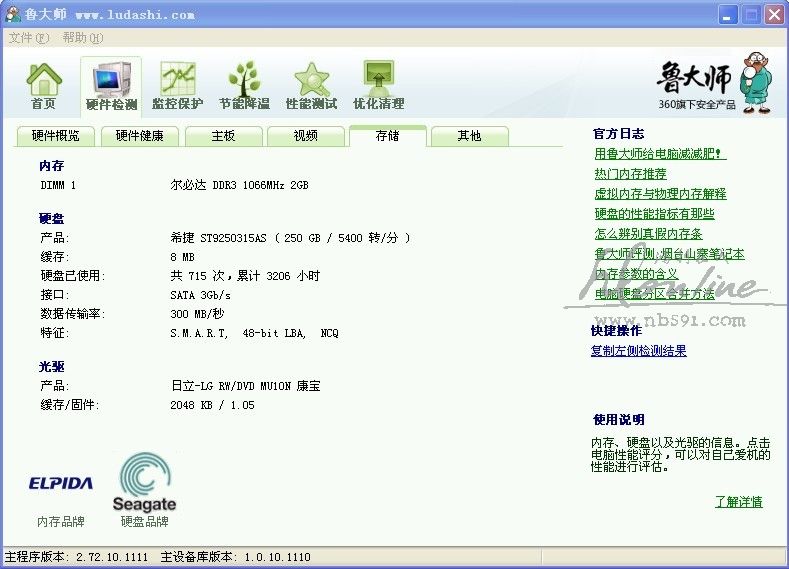Open the 首页 home icon
This screenshot has width=789, height=569.
coord(44,86)
